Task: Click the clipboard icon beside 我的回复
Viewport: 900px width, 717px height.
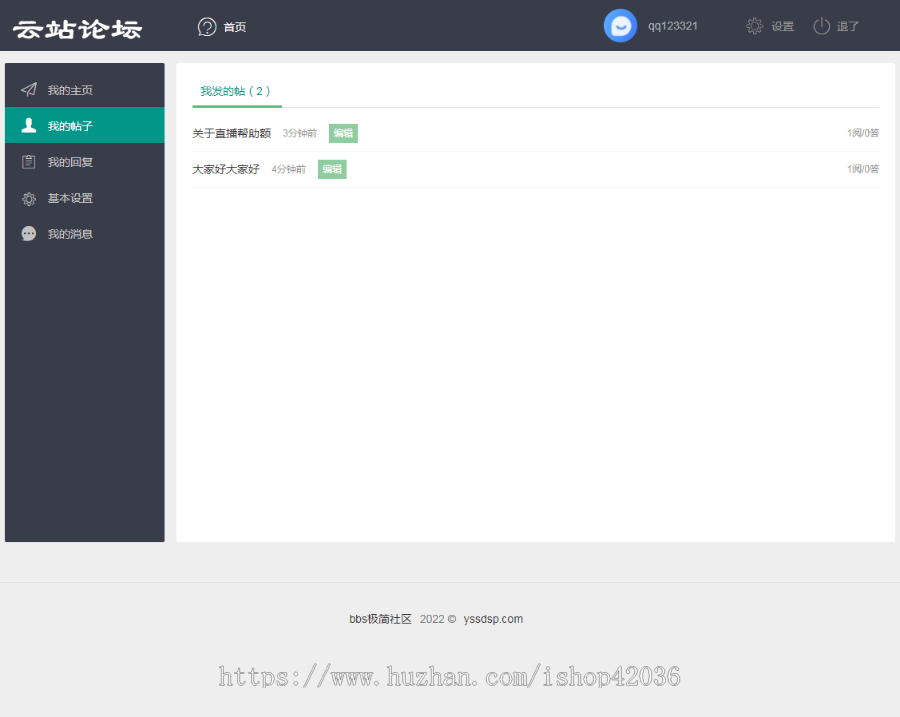Action: coord(29,162)
